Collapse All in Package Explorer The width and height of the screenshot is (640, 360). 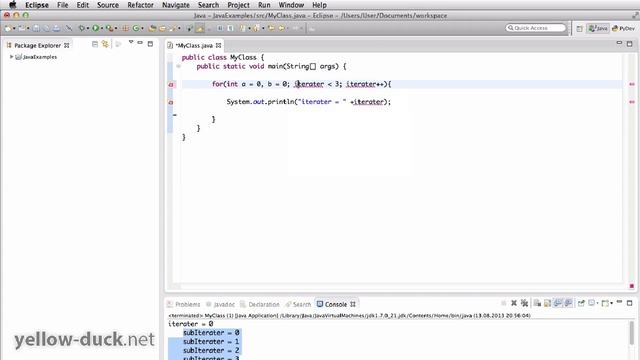tap(95, 44)
